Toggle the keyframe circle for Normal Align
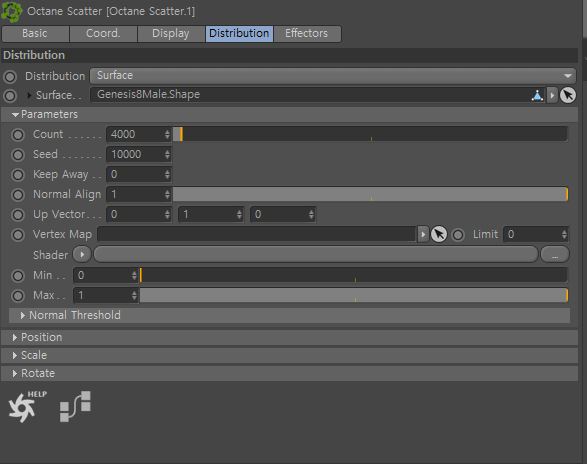 (x=18, y=195)
